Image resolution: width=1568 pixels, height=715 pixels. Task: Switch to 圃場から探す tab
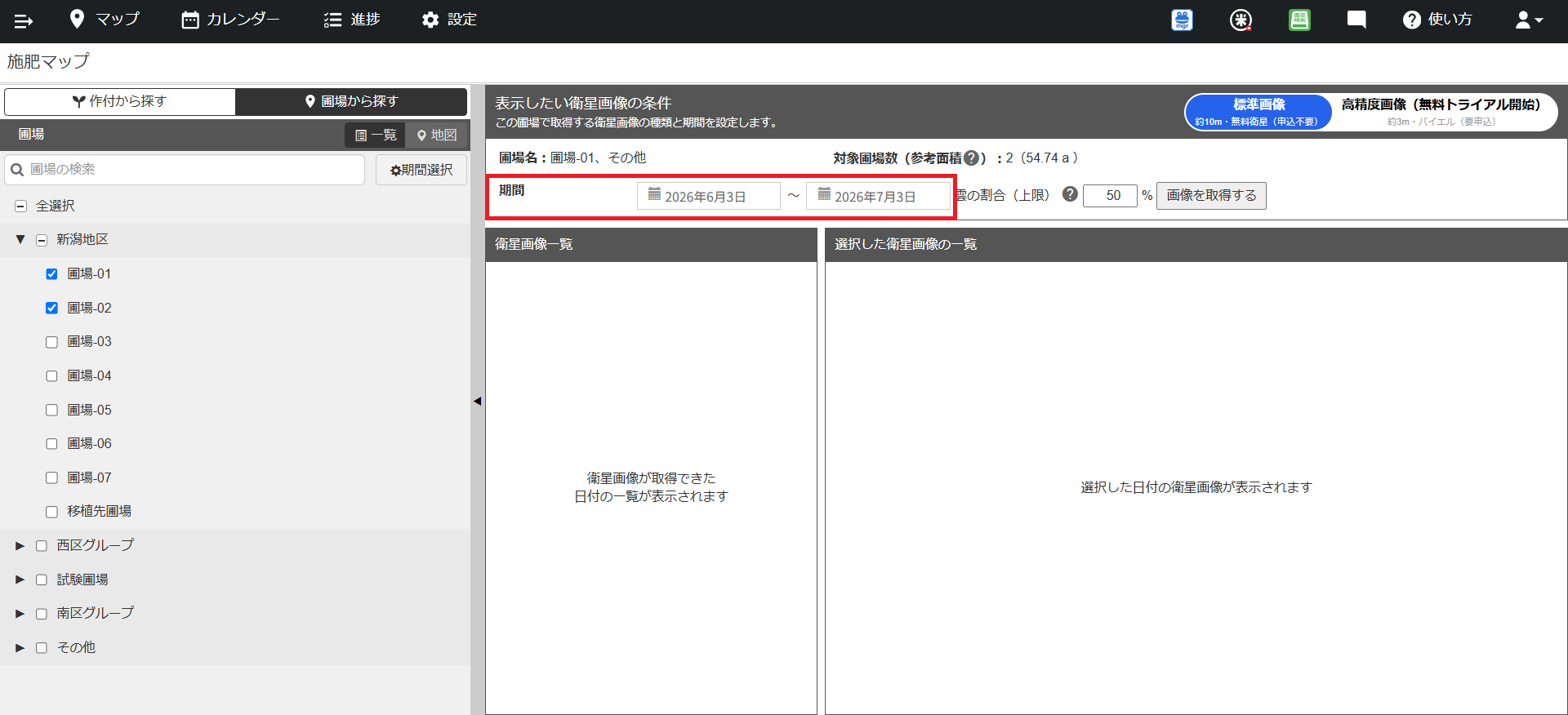pos(351,101)
